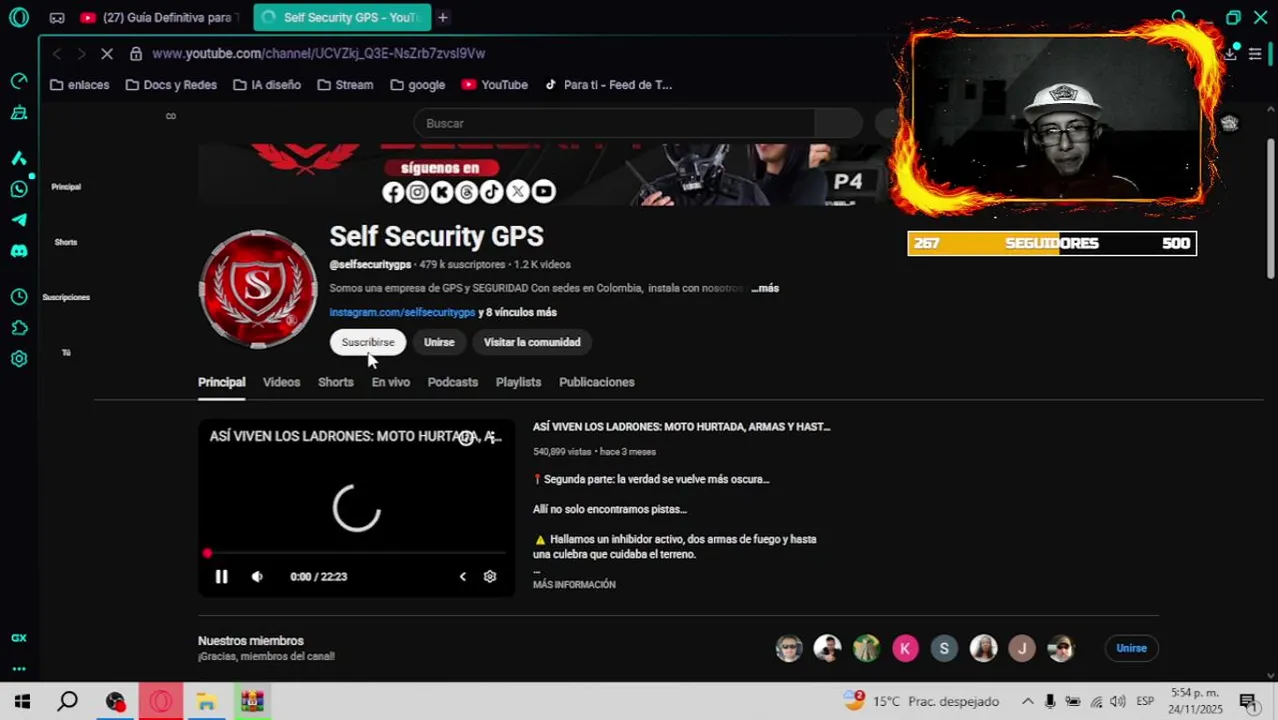Open the Playlists tab
Image resolution: width=1278 pixels, height=720 pixels.
coord(518,382)
